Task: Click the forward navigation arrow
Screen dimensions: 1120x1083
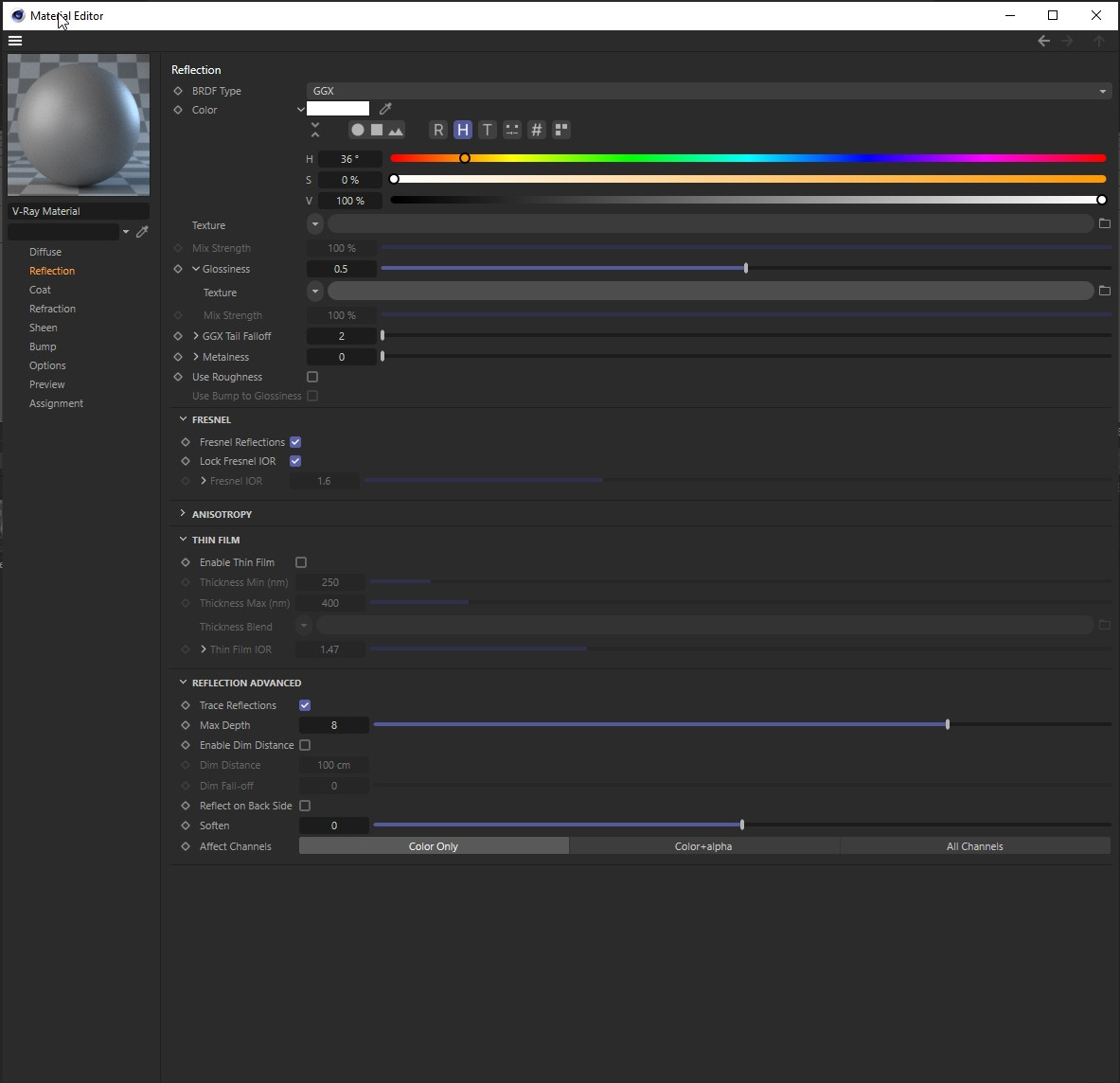Action: pos(1068,41)
